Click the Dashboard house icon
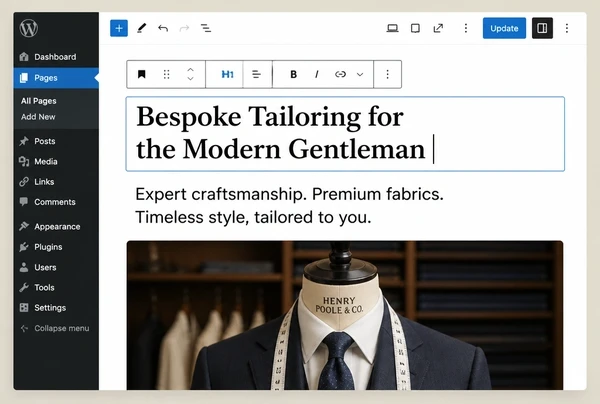 (x=24, y=57)
